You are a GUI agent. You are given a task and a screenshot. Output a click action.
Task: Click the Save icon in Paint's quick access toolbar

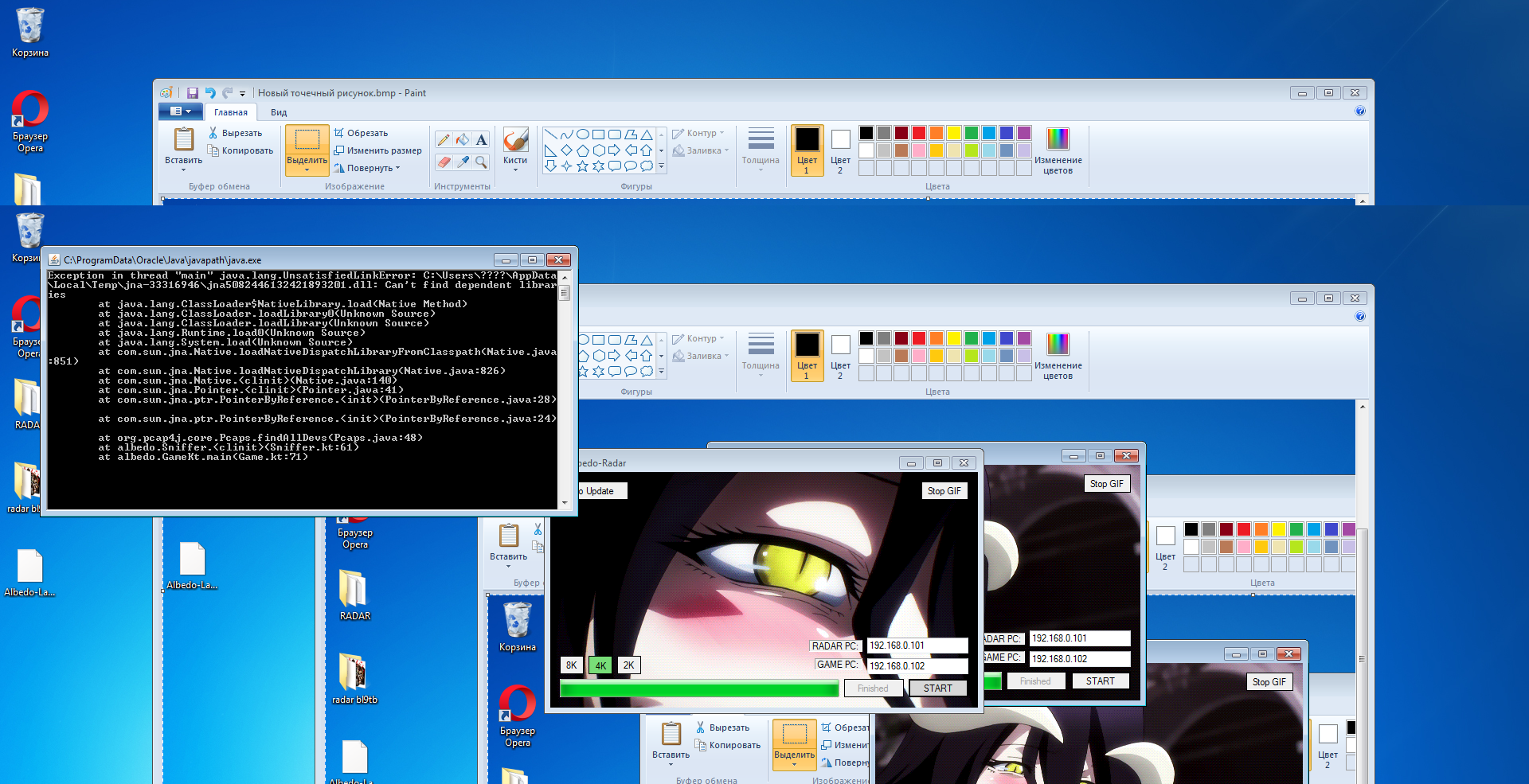[193, 93]
